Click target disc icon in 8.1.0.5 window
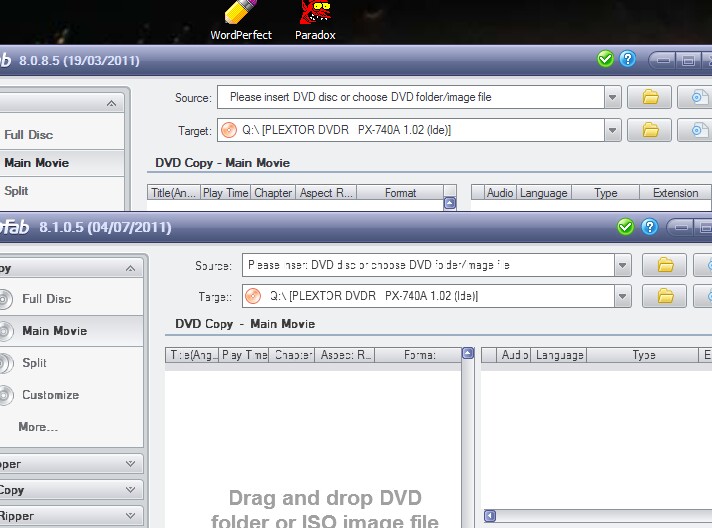 click(253, 296)
